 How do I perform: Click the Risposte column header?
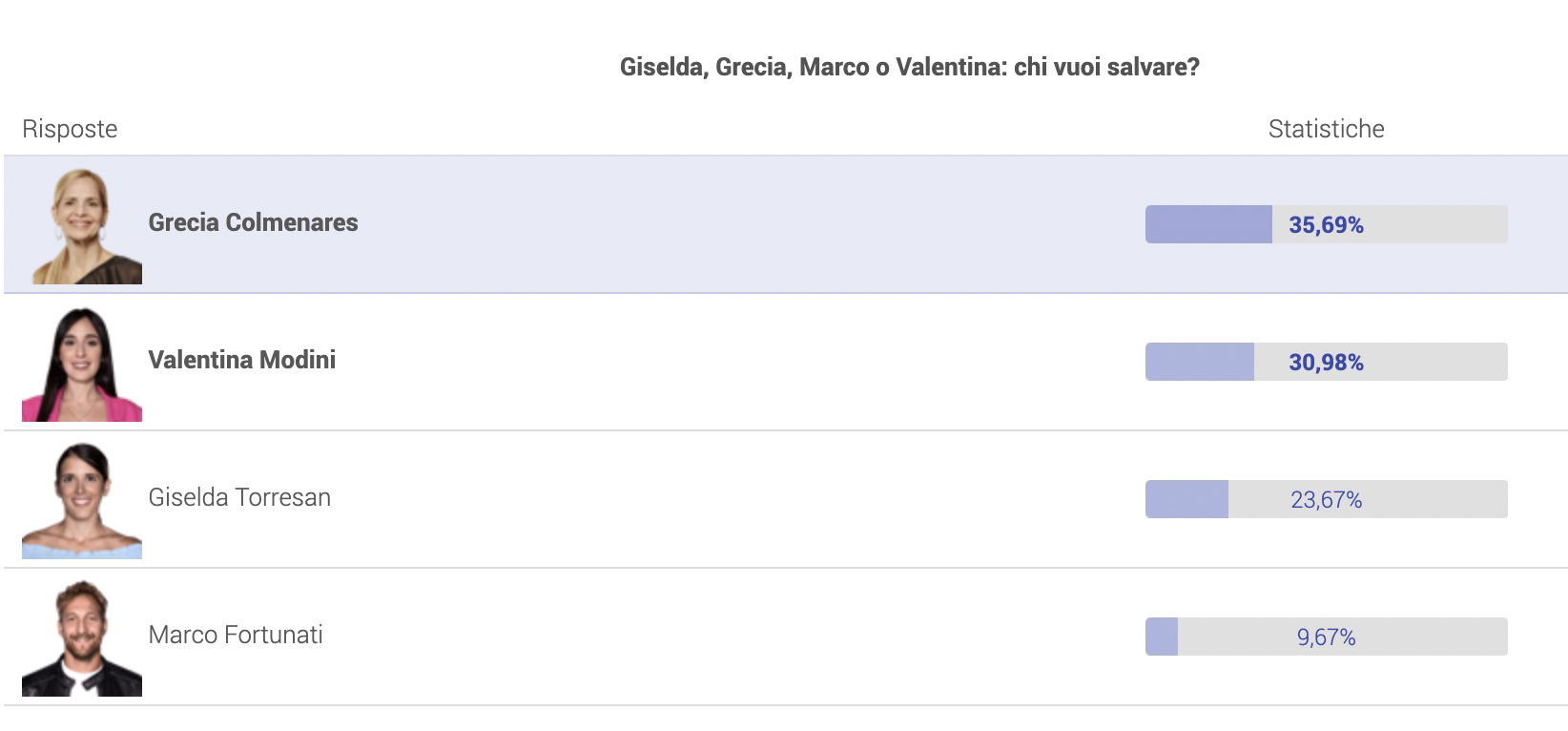pos(70,129)
